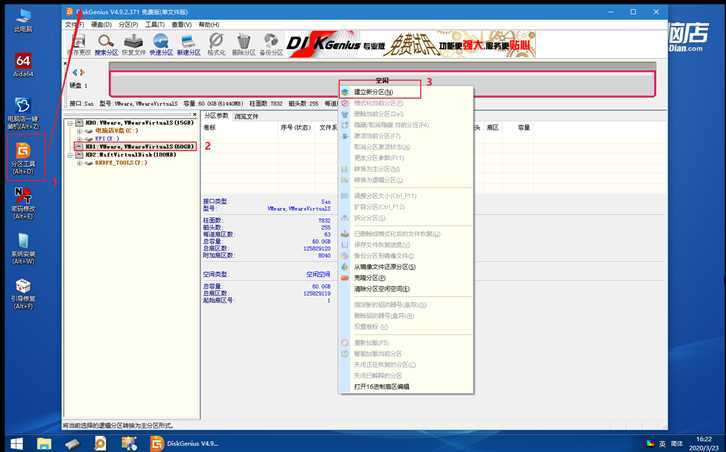Click the input language 英 tray indicator
This screenshot has height=452, width=726.
click(x=663, y=444)
